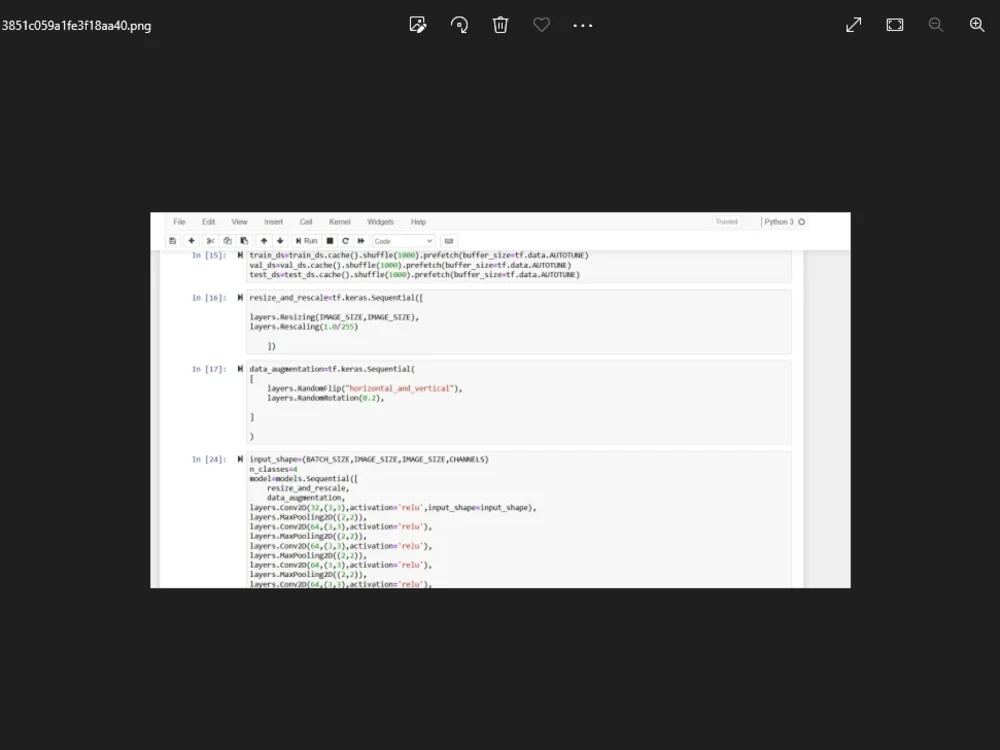Click the Trusted notebook indicator
This screenshot has height=750, width=1000.
pyautogui.click(x=726, y=222)
